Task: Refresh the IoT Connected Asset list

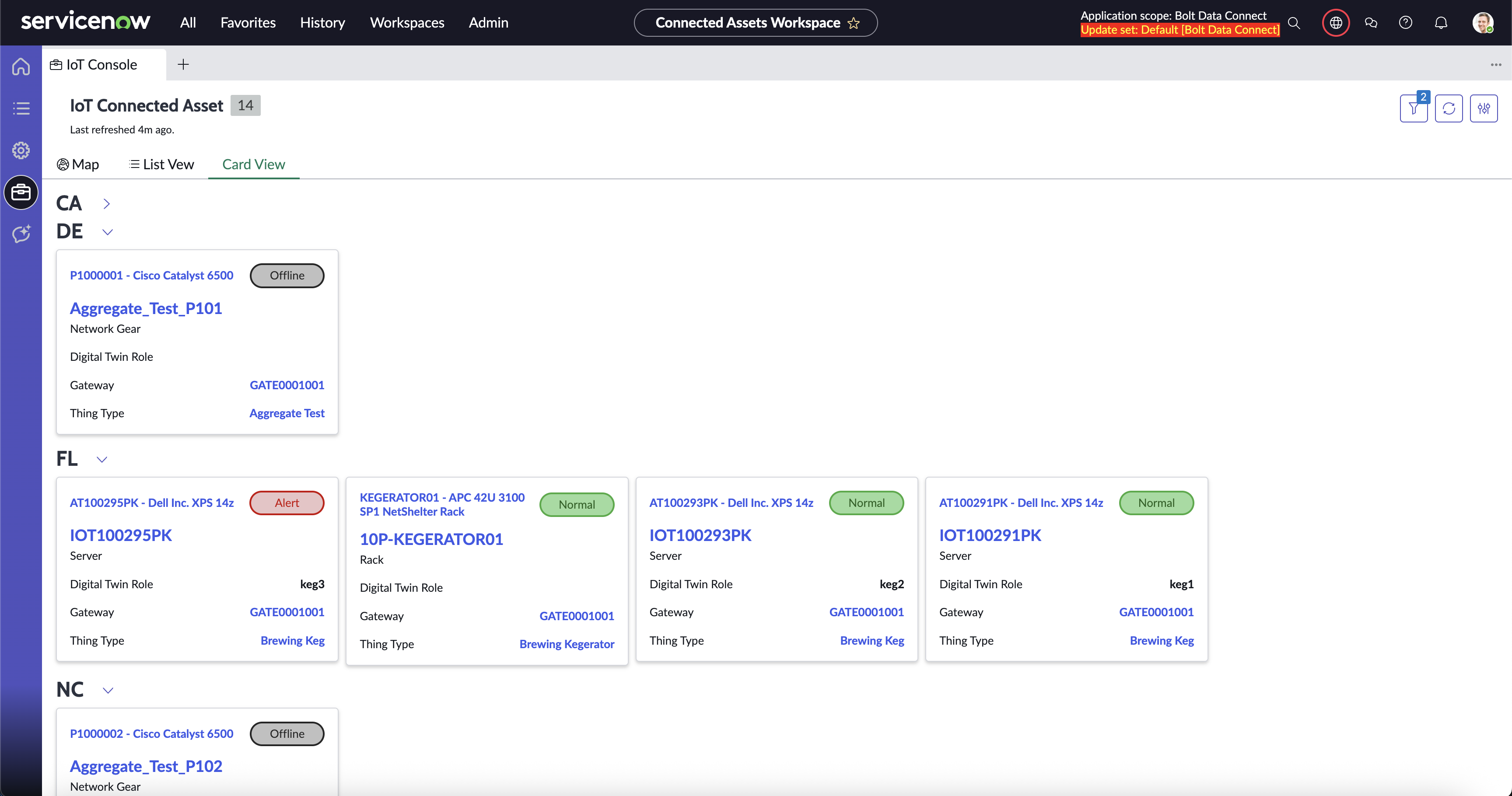Action: (x=1449, y=108)
